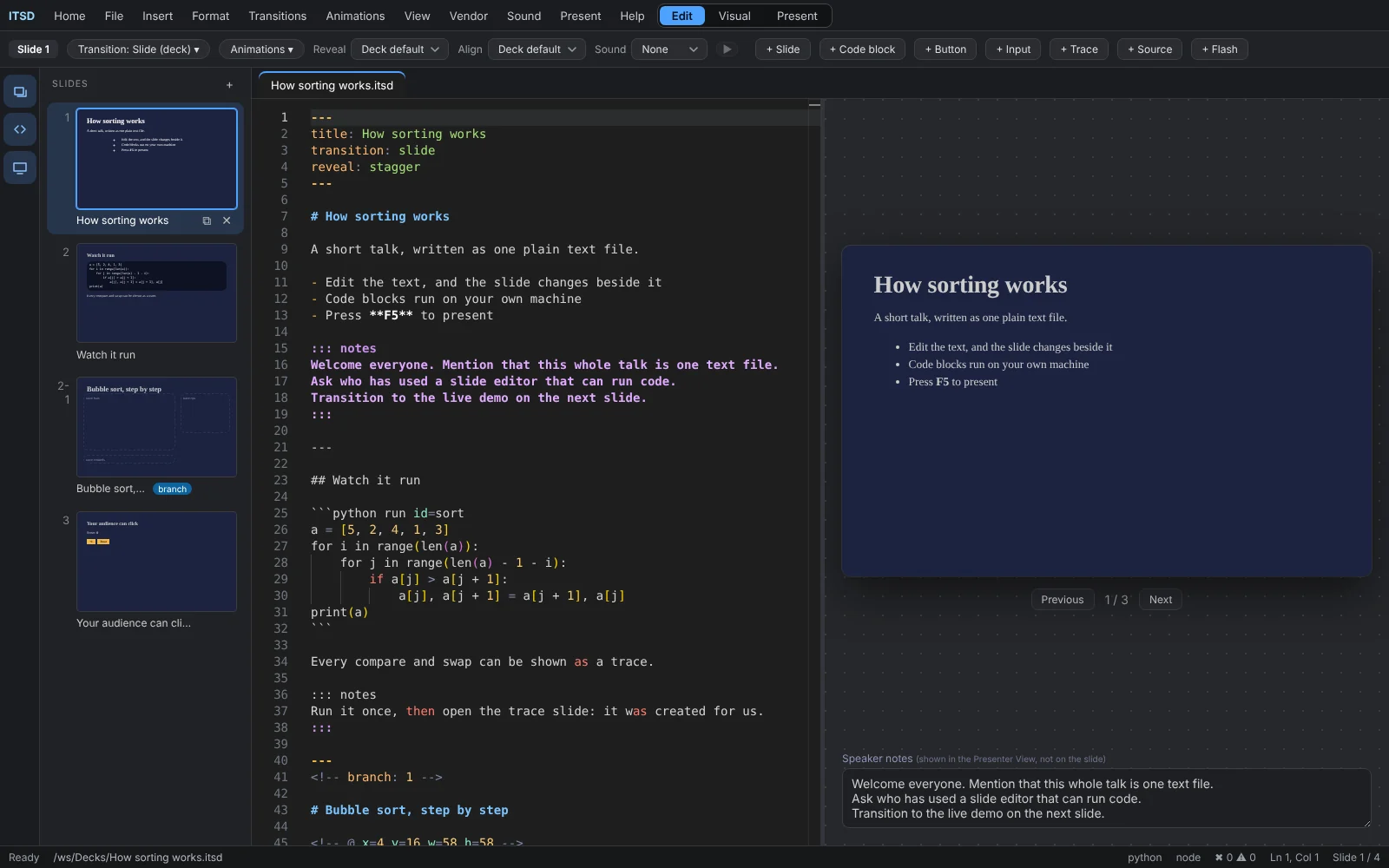Viewport: 1389px width, 868px height.
Task: Click the 'node' status bar entry
Action: 1188,858
